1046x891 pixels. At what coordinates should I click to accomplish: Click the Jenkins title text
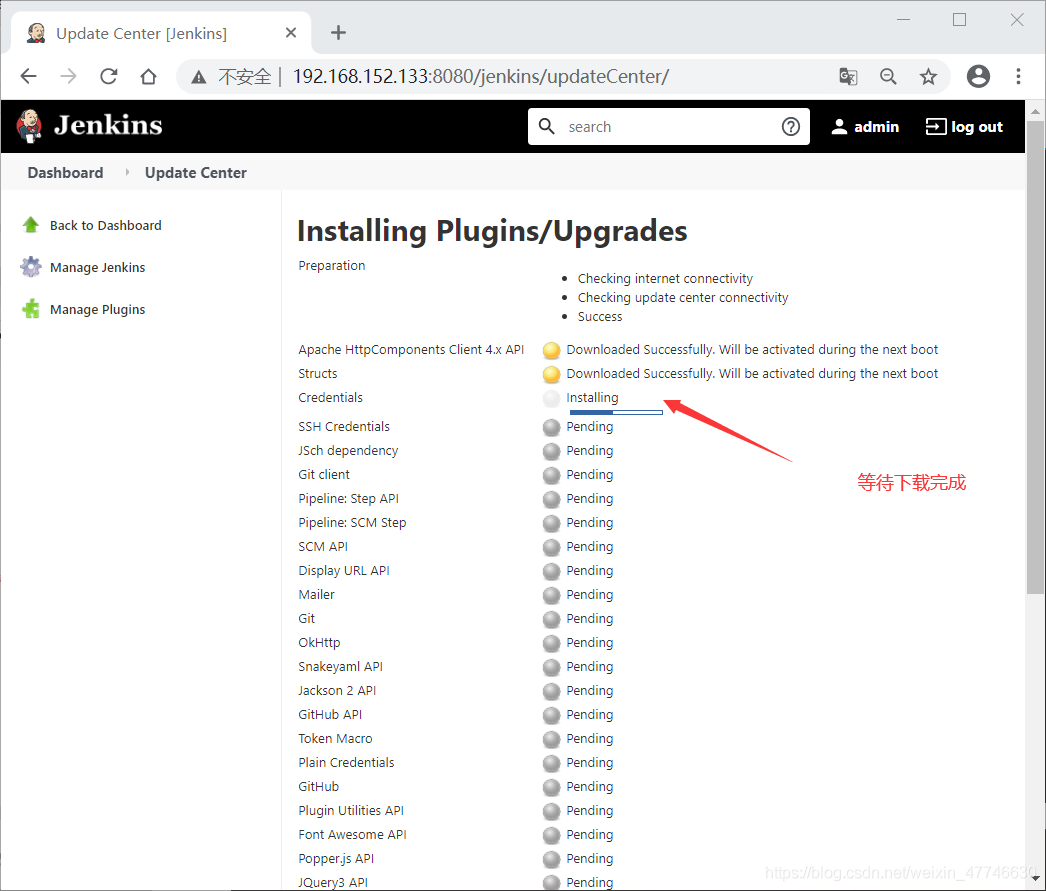pos(108,125)
